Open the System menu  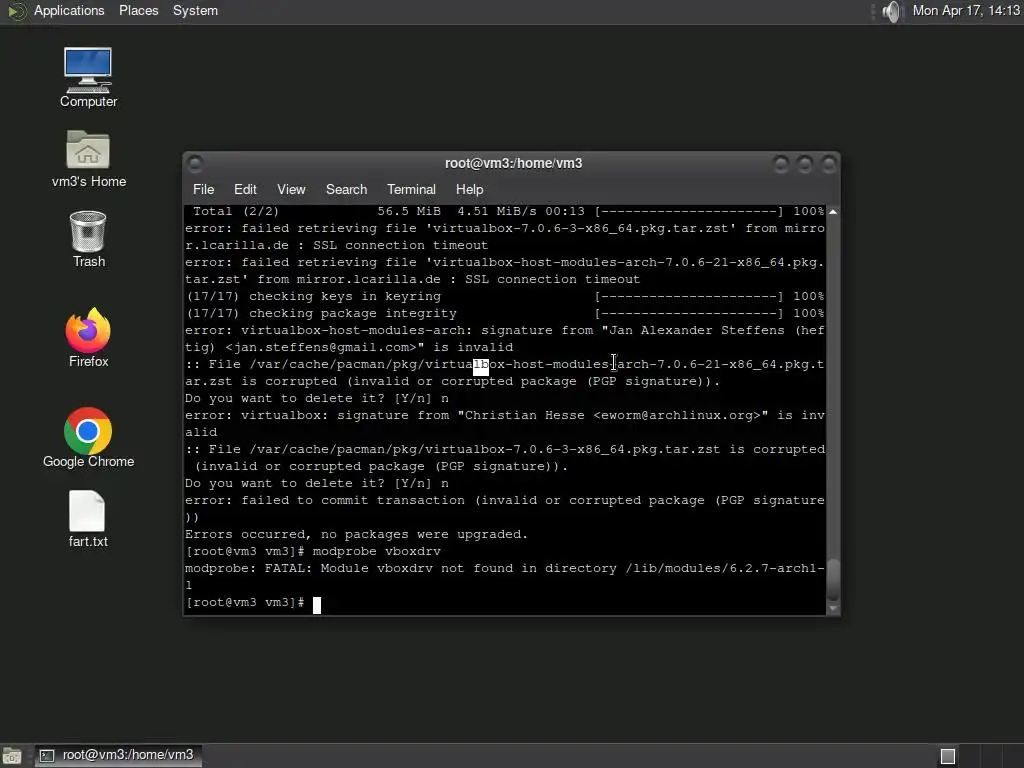[x=195, y=11]
